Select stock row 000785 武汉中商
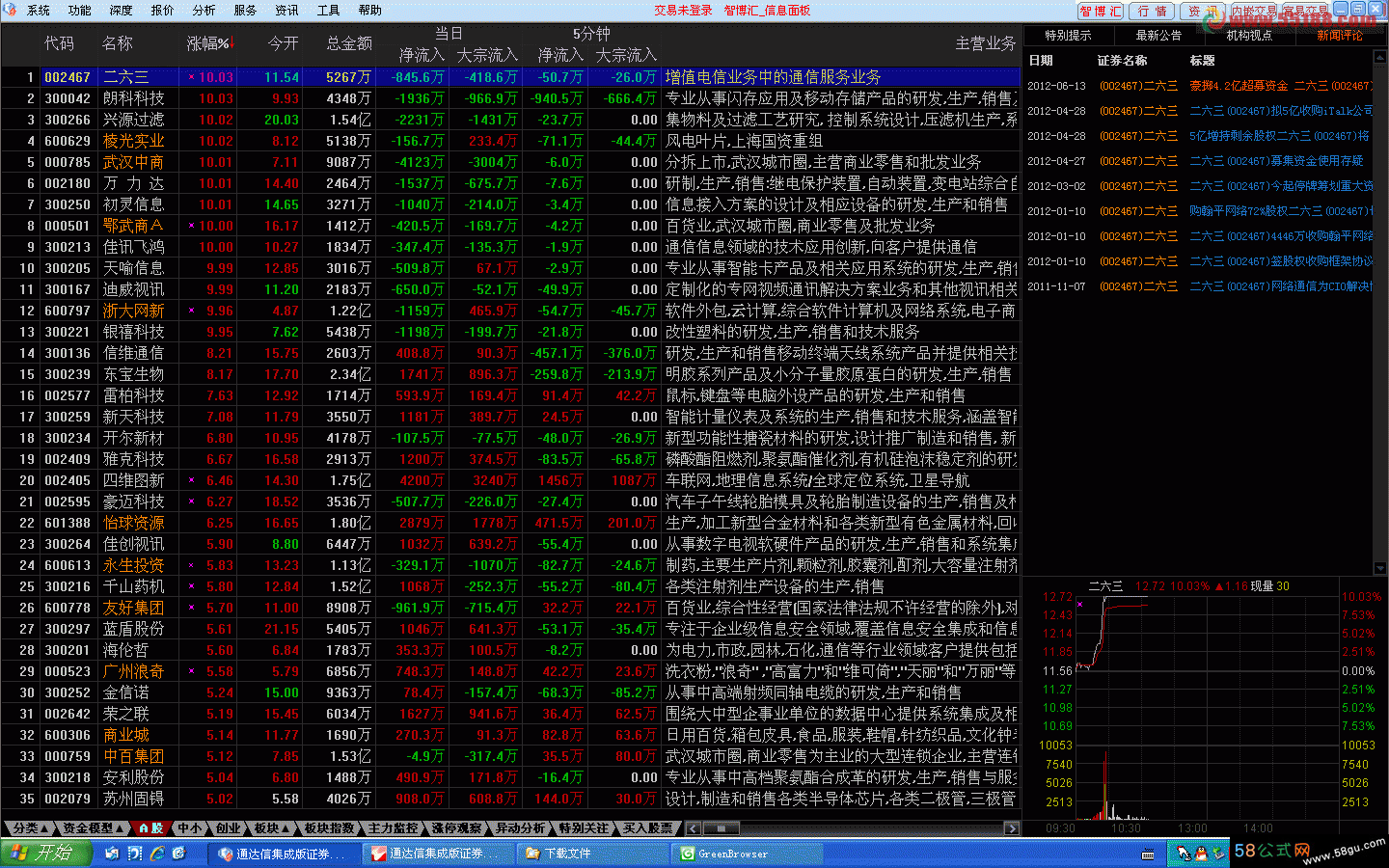 tap(510, 162)
